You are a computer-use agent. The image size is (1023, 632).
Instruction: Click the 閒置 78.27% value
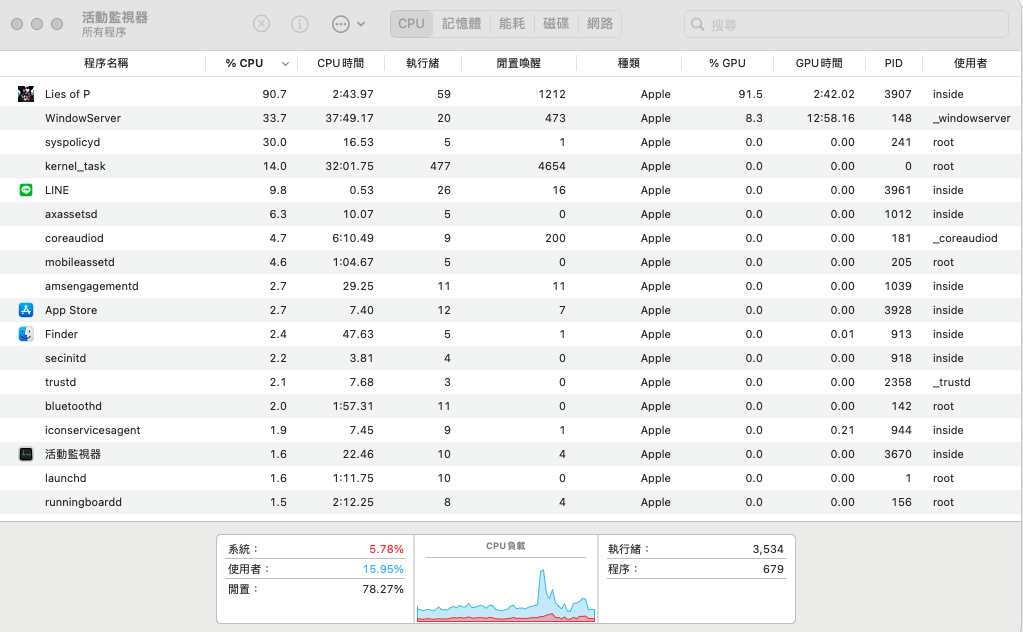pyautogui.click(x=383, y=589)
